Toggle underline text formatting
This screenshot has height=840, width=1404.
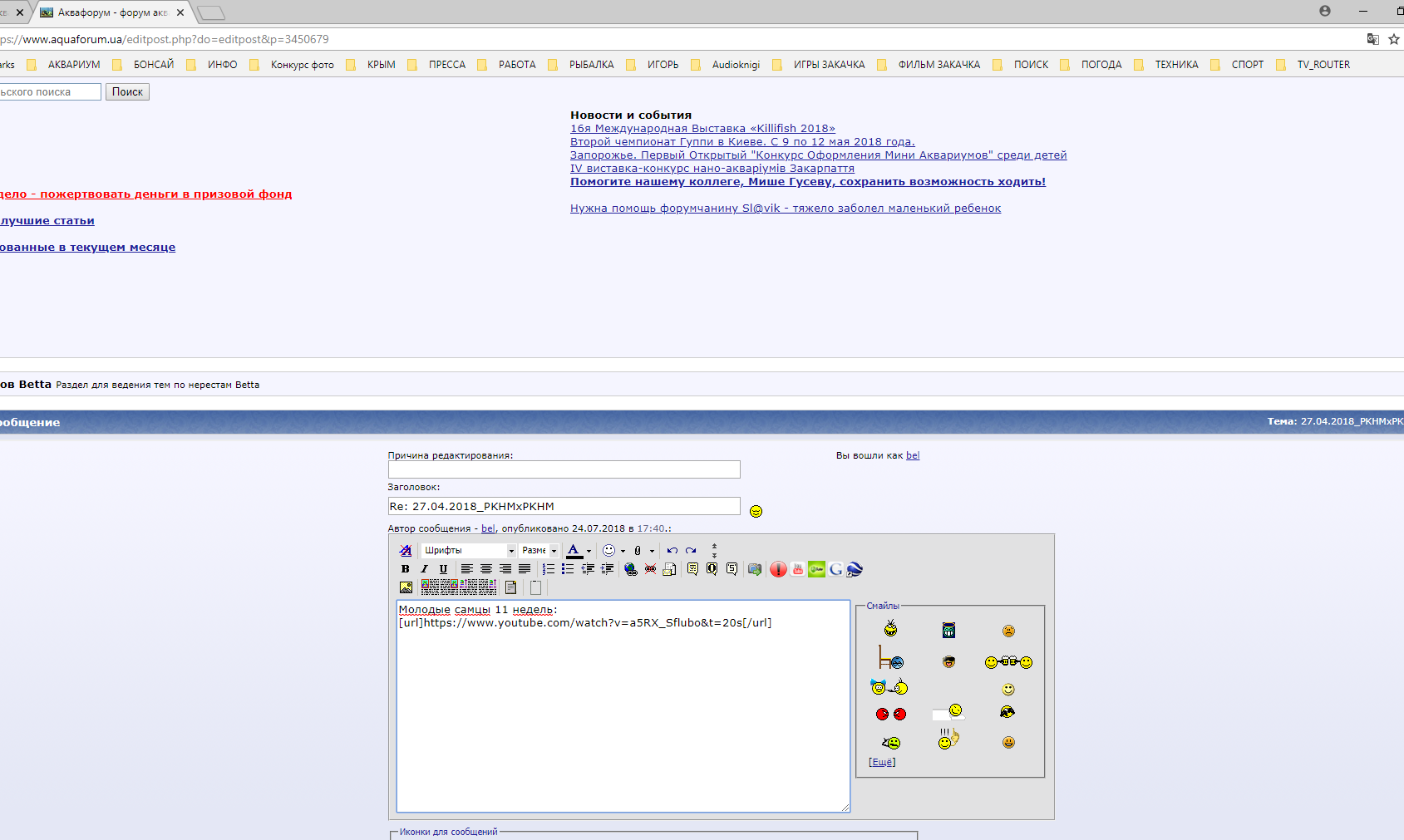(443, 569)
